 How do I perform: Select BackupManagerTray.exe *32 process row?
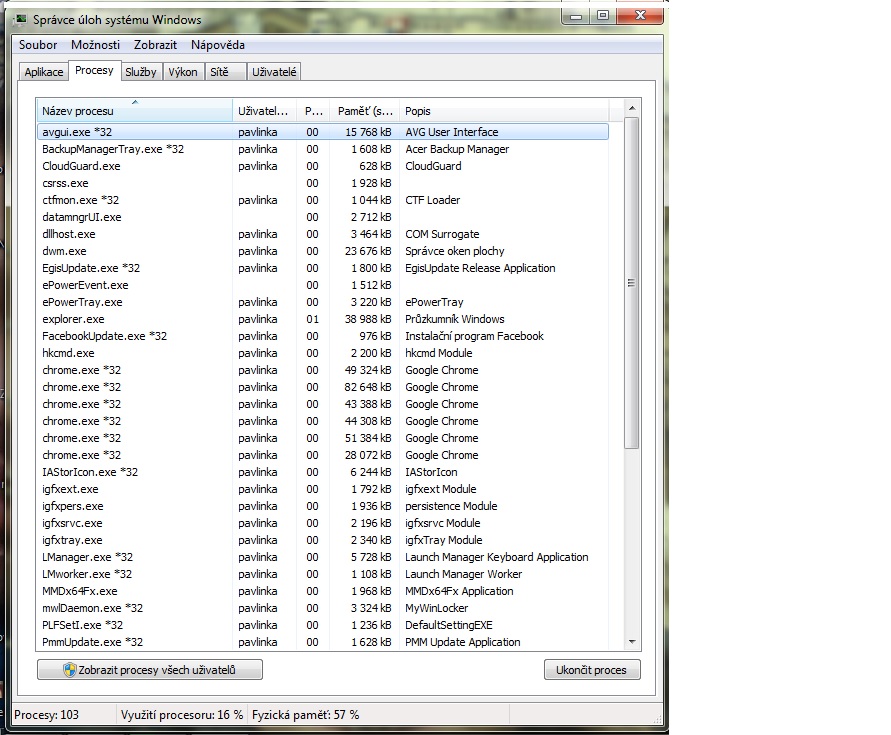pyautogui.click(x=323, y=149)
